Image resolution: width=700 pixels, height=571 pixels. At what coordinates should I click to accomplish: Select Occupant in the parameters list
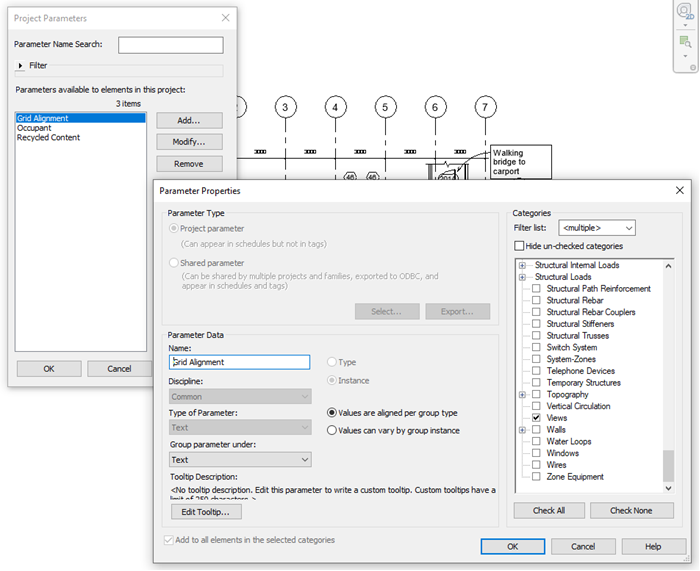click(x=34, y=128)
